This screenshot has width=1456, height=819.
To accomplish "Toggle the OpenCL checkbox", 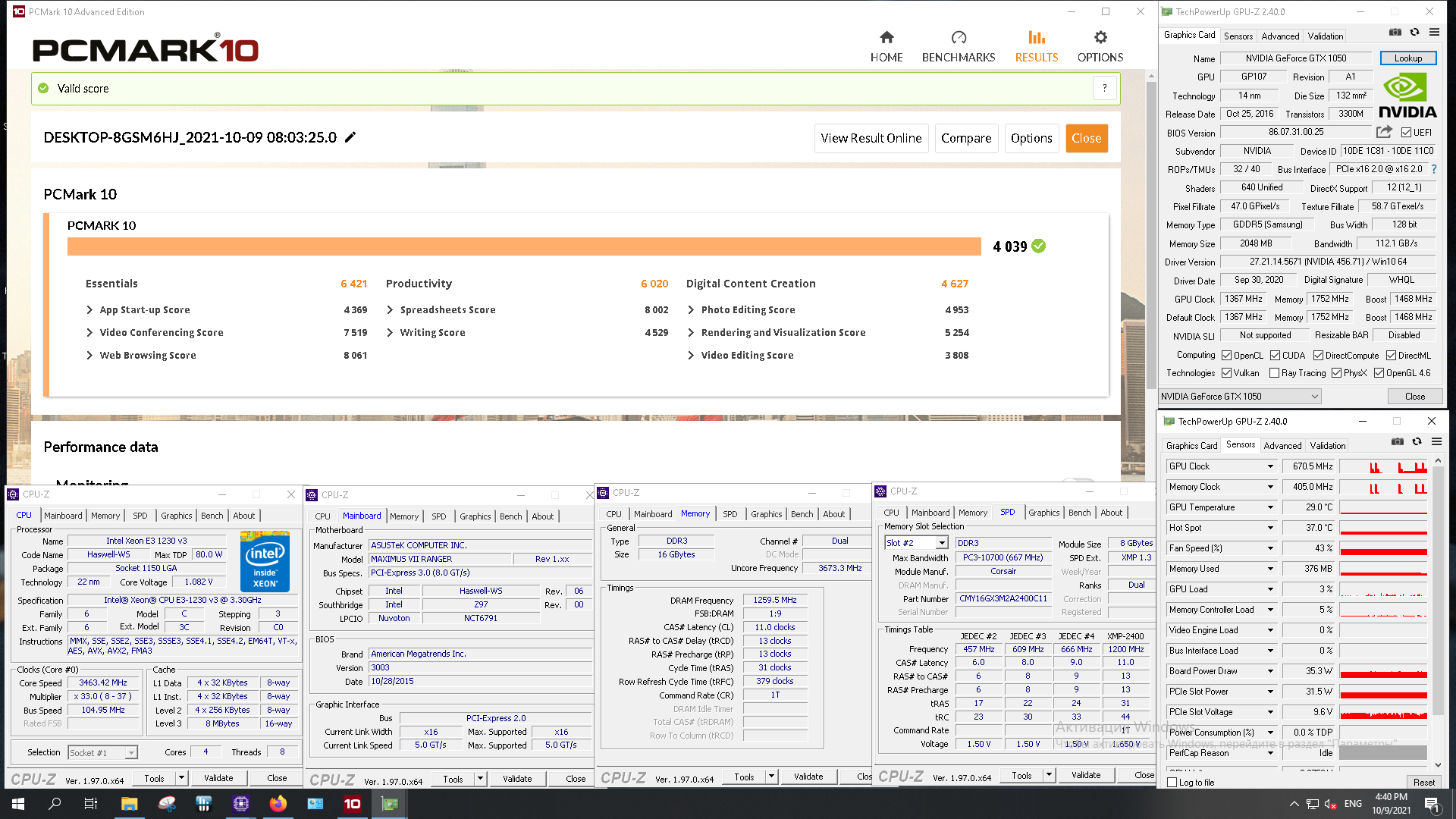I will 1226,355.
